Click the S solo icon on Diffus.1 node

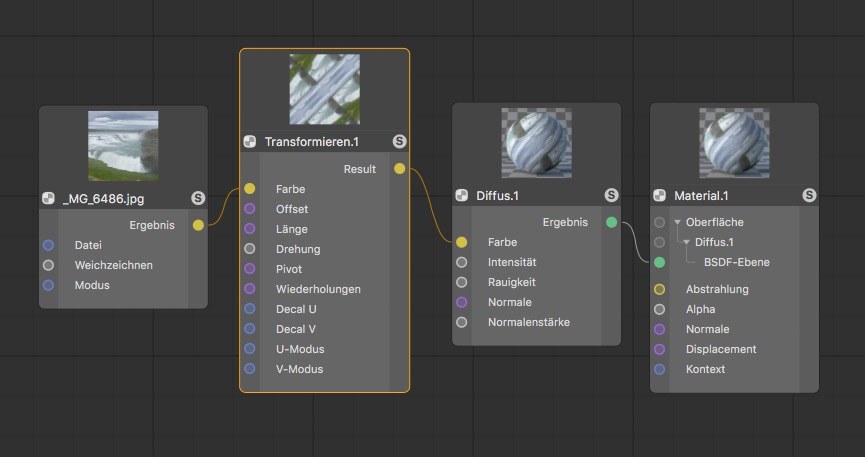pos(611,195)
